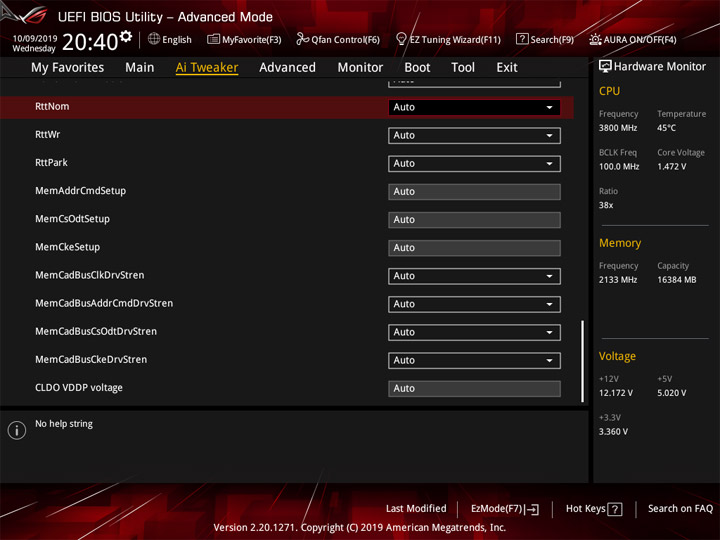Switch to the My Favorites tab

[68, 68]
